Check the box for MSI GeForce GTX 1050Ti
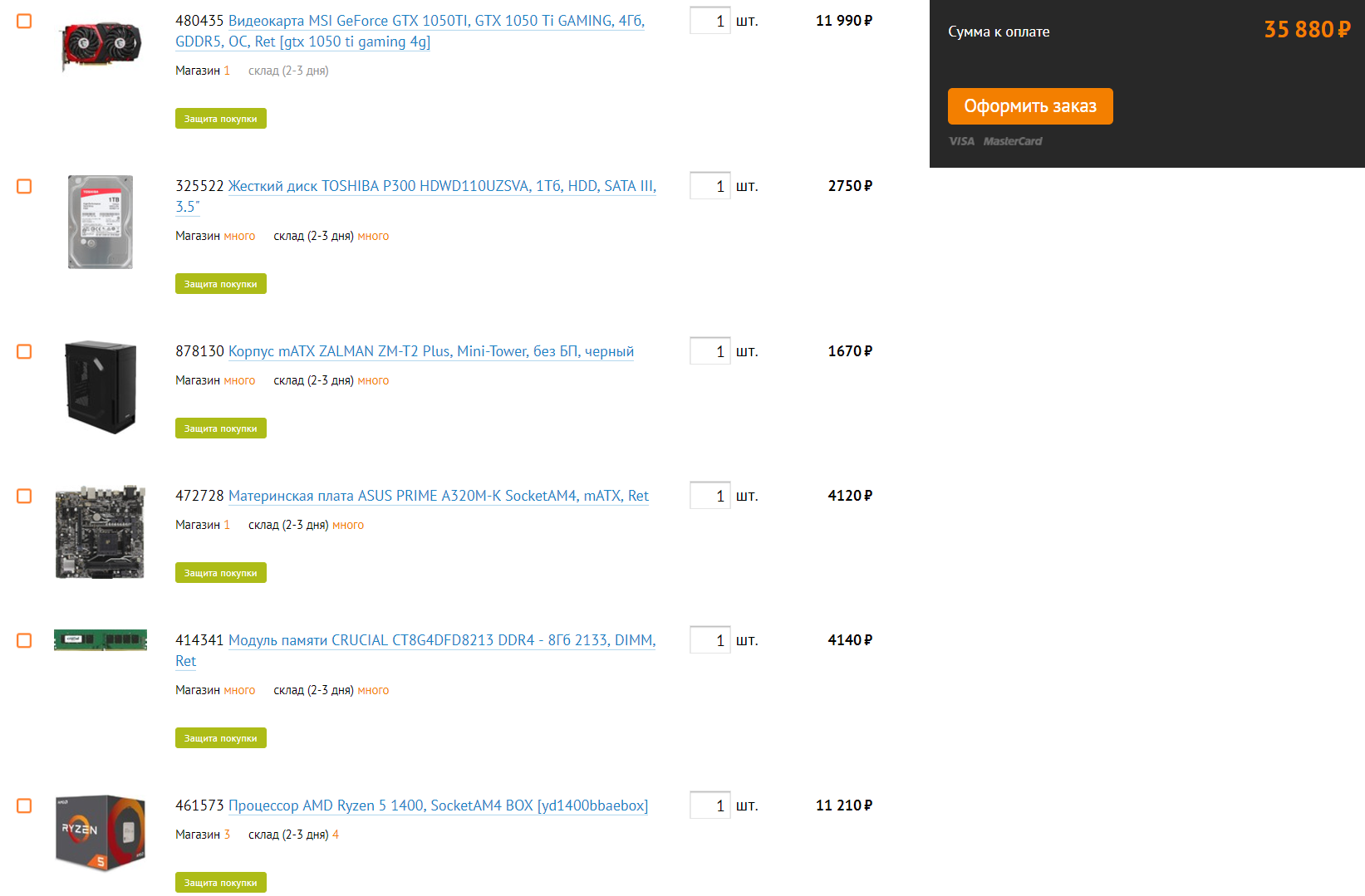 tap(24, 21)
